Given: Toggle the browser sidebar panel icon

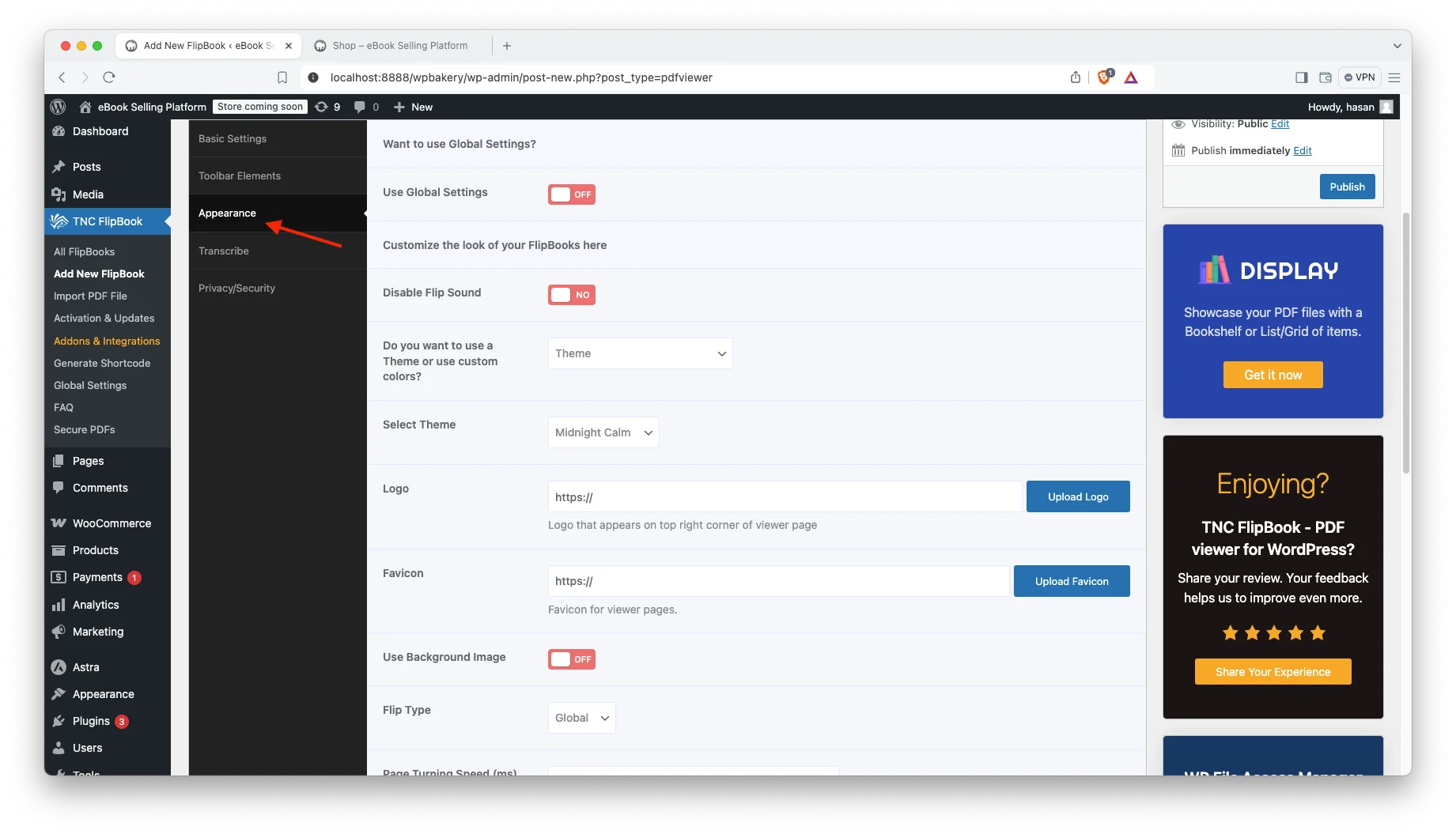Looking at the screenshot, I should [x=1301, y=77].
